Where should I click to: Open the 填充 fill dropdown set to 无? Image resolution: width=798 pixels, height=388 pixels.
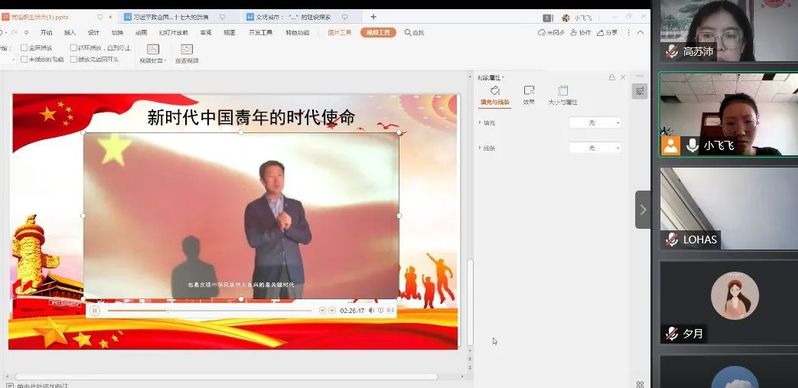595,123
